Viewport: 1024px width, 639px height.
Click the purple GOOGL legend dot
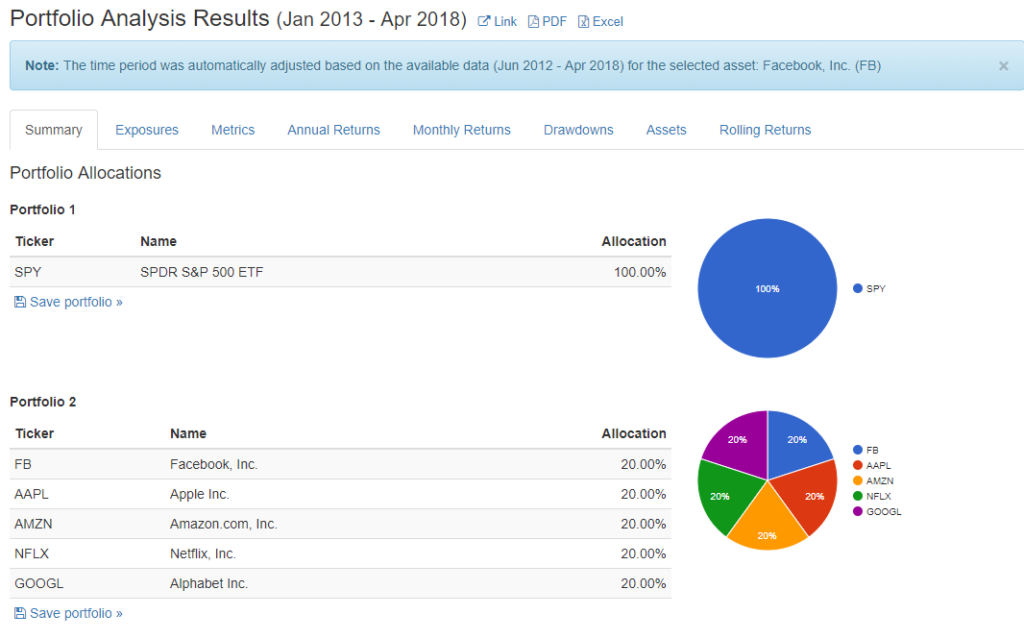tap(858, 511)
